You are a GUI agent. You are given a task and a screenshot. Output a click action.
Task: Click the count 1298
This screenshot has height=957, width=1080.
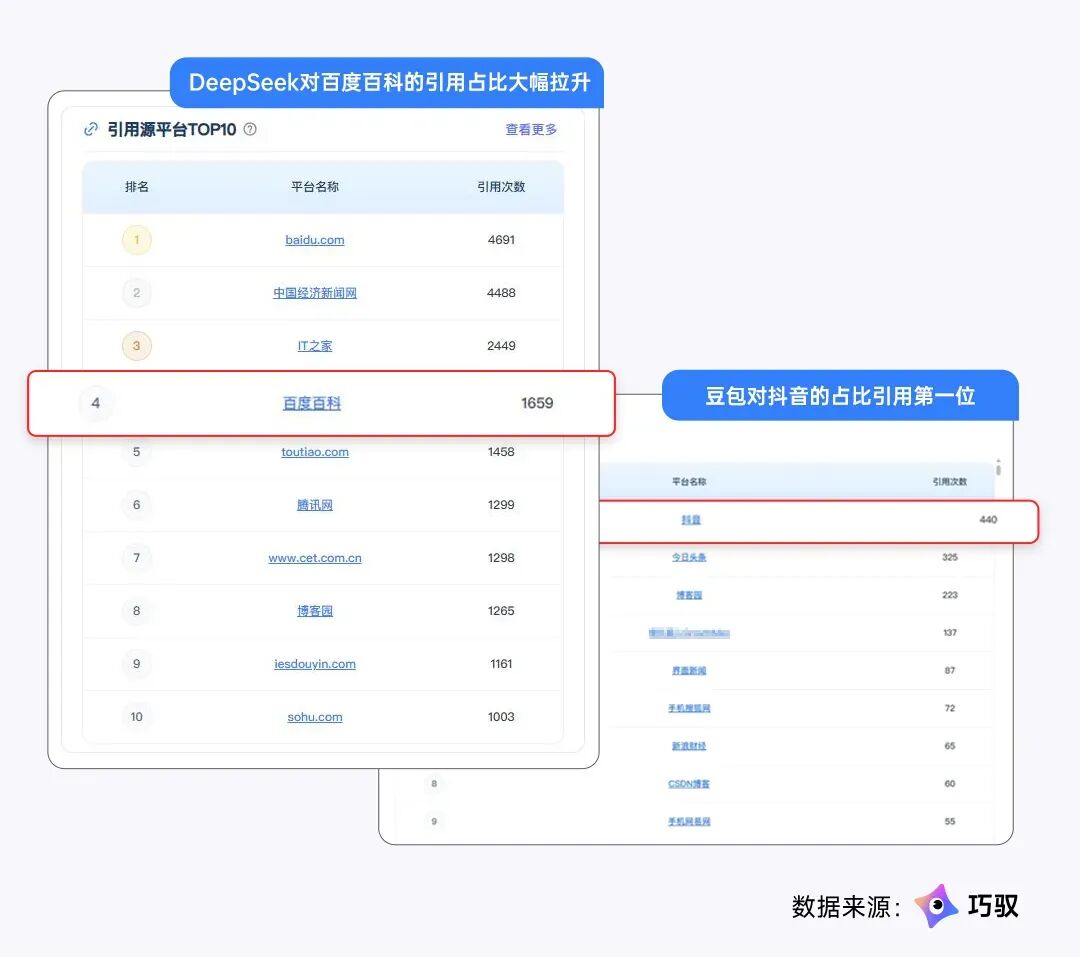coord(501,558)
